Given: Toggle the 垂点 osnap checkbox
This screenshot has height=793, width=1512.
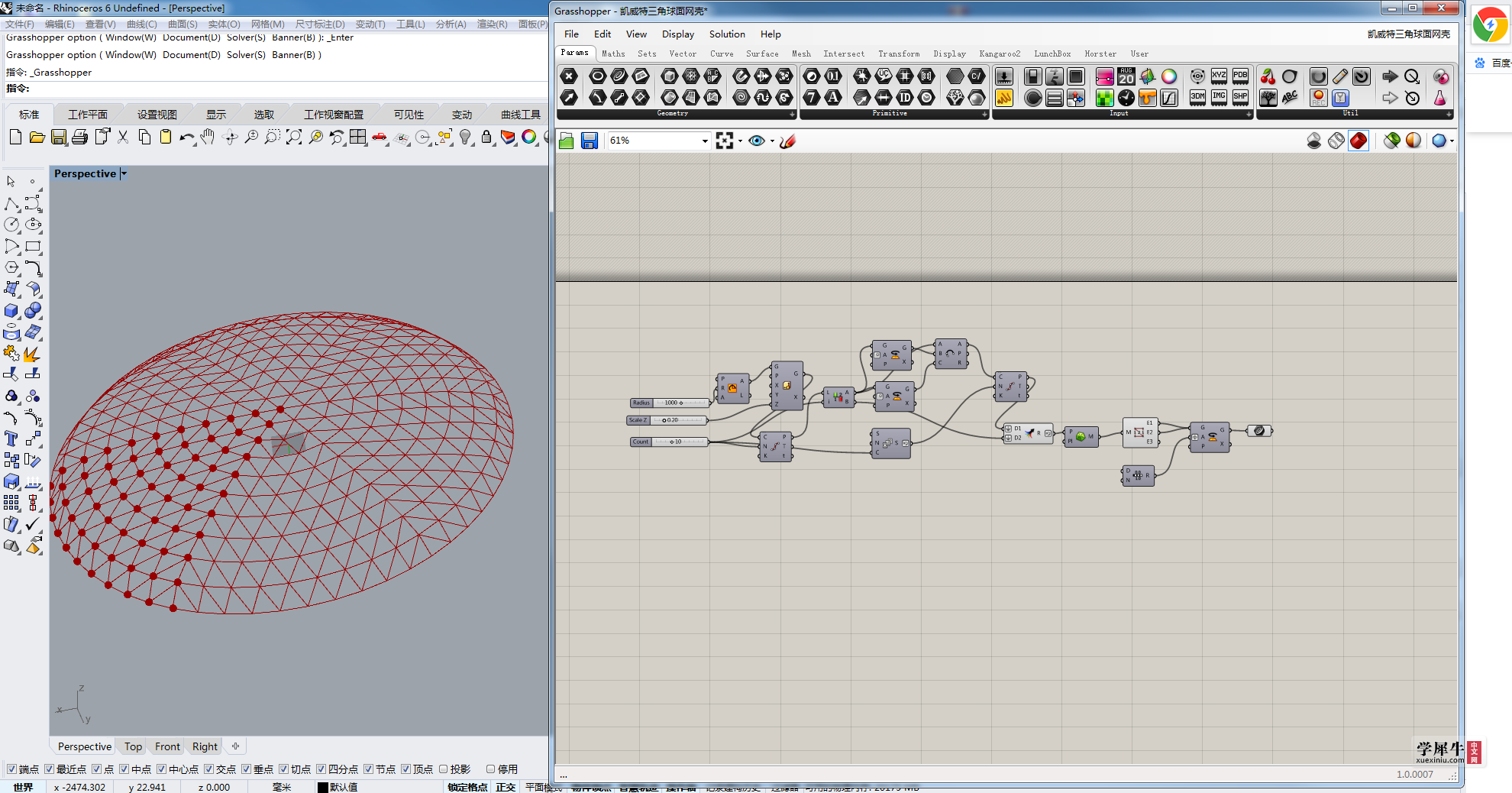Looking at the screenshot, I should click(x=246, y=769).
